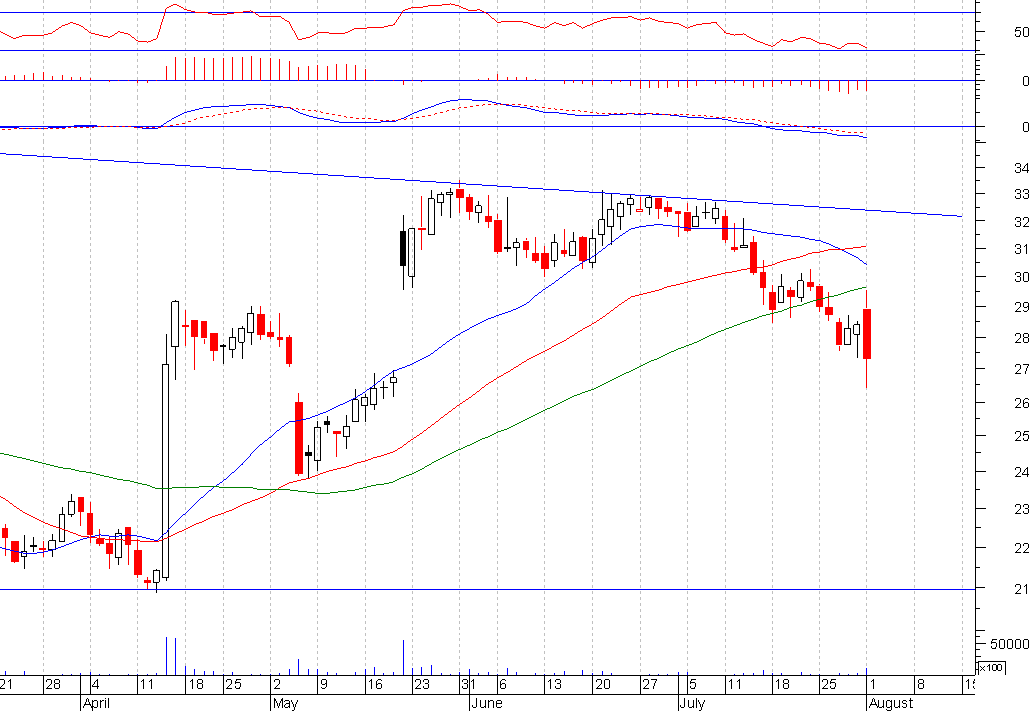Click price level 30 on the price axis
The width and height of the screenshot is (1033, 711).
1022,277
